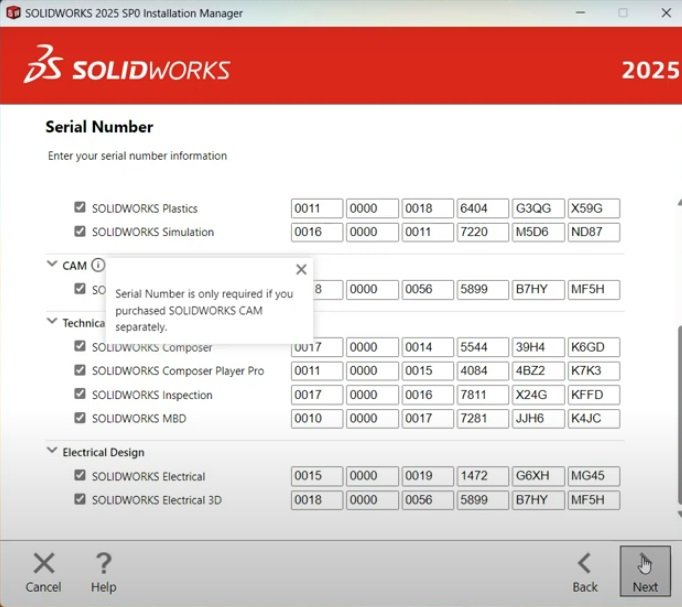
Task: Click MBD serial field containing K4JC
Action: tap(594, 419)
